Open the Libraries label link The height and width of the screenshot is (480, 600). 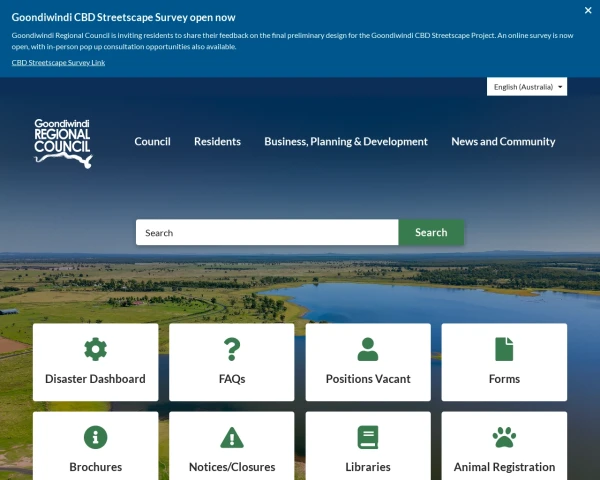368,467
